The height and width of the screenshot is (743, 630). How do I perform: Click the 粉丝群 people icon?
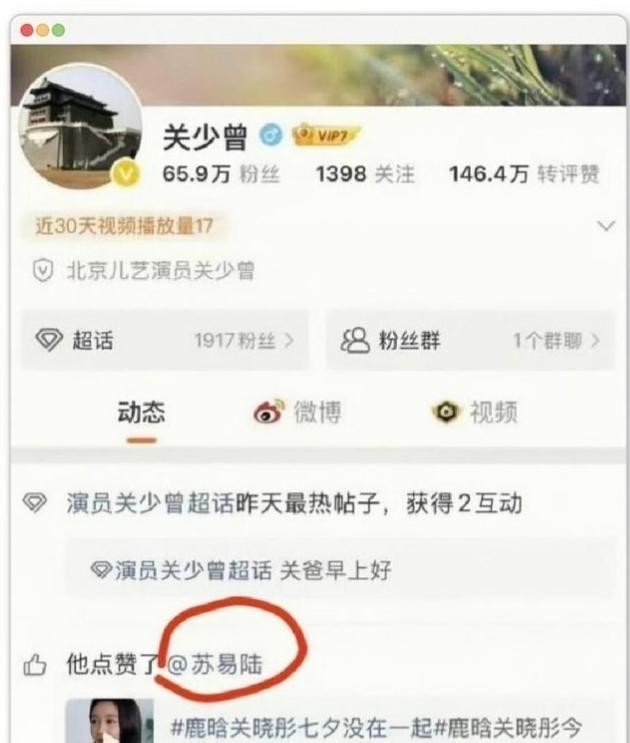coord(355,340)
